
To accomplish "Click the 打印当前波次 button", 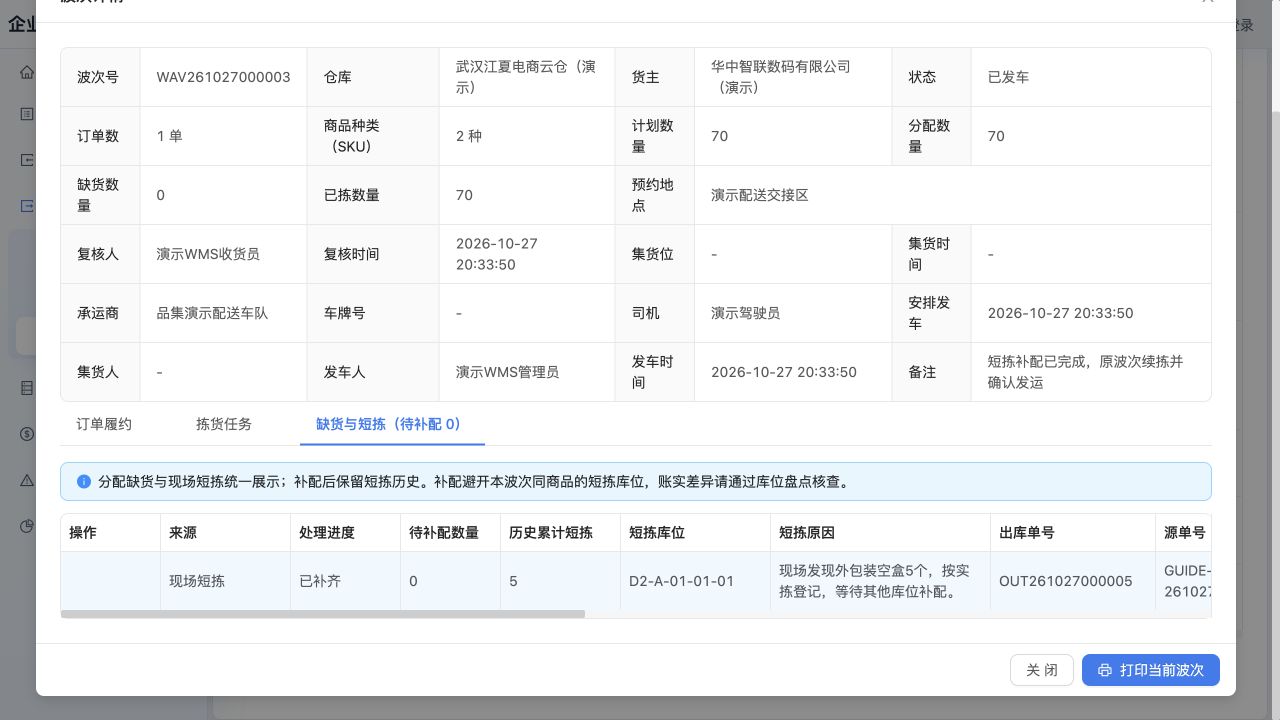I will point(1151,670).
